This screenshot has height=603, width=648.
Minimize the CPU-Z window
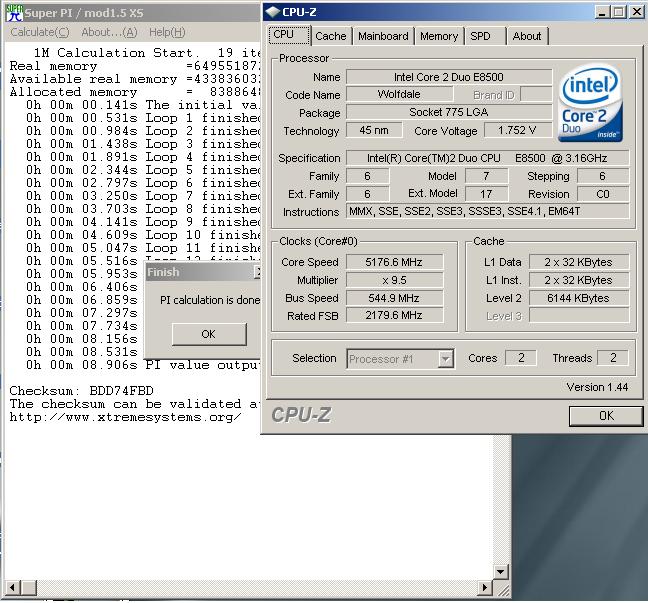point(603,12)
